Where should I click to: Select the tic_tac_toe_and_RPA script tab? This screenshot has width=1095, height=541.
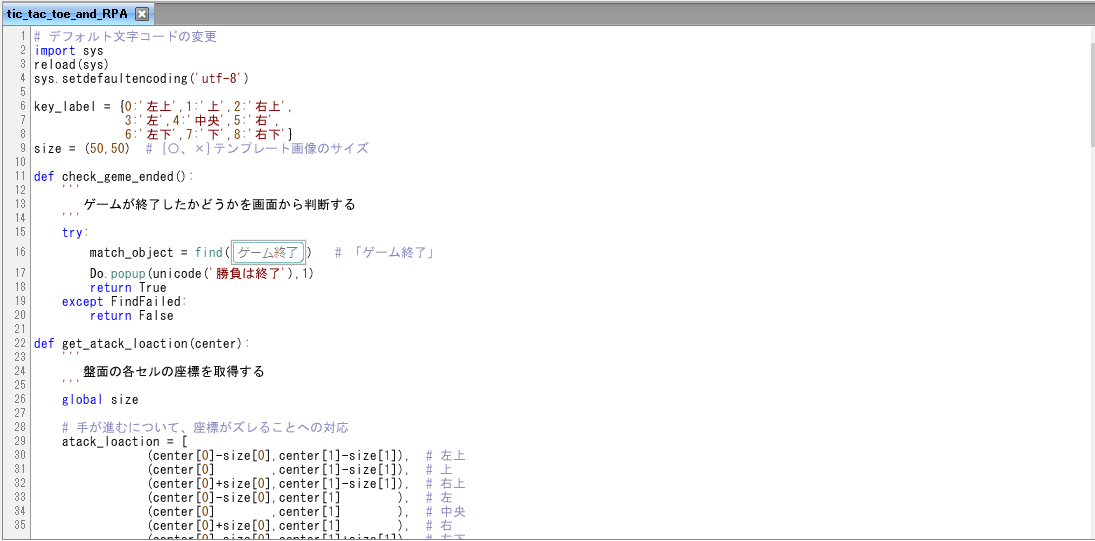[68, 14]
